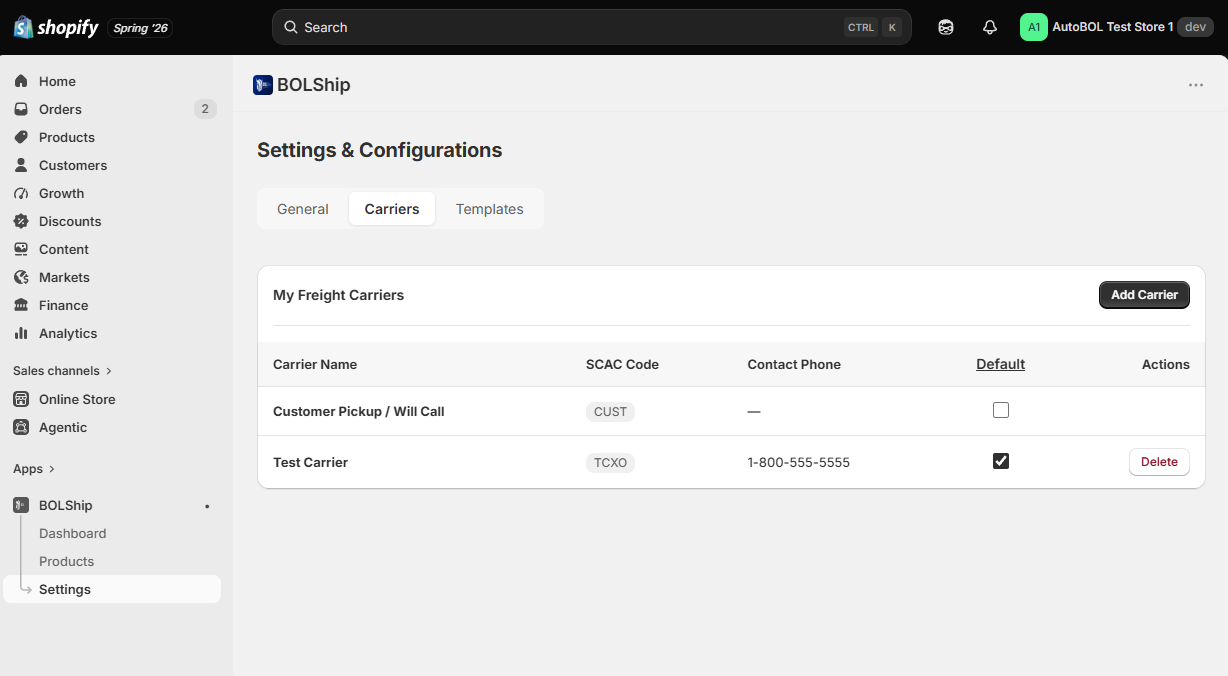This screenshot has width=1228, height=676.
Task: Click the CTRL K shortcut hint
Action: click(873, 27)
